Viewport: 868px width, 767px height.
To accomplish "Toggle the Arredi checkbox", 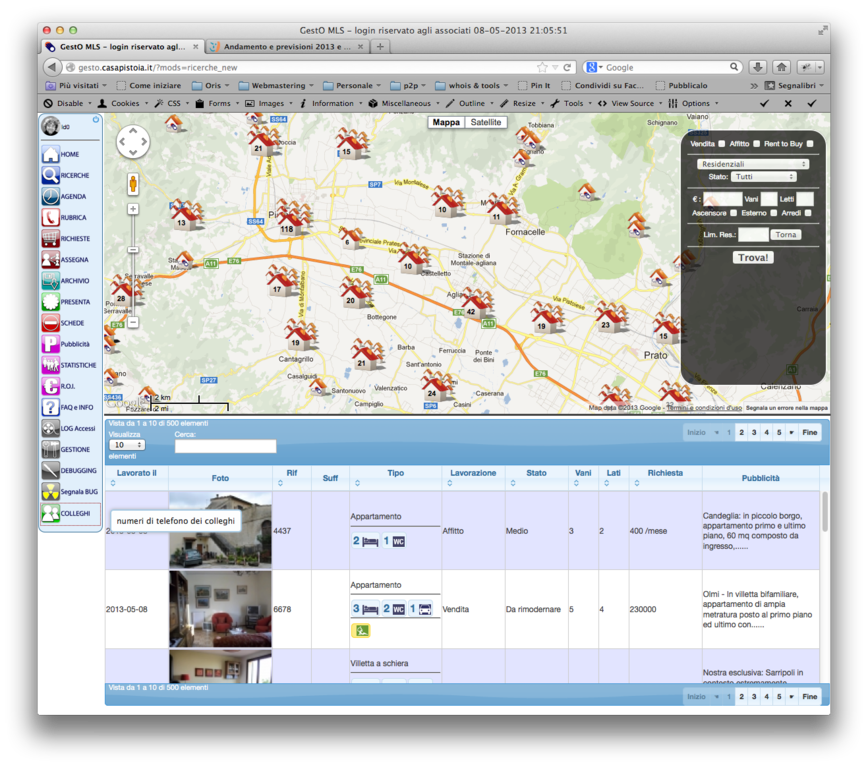I will (x=808, y=213).
